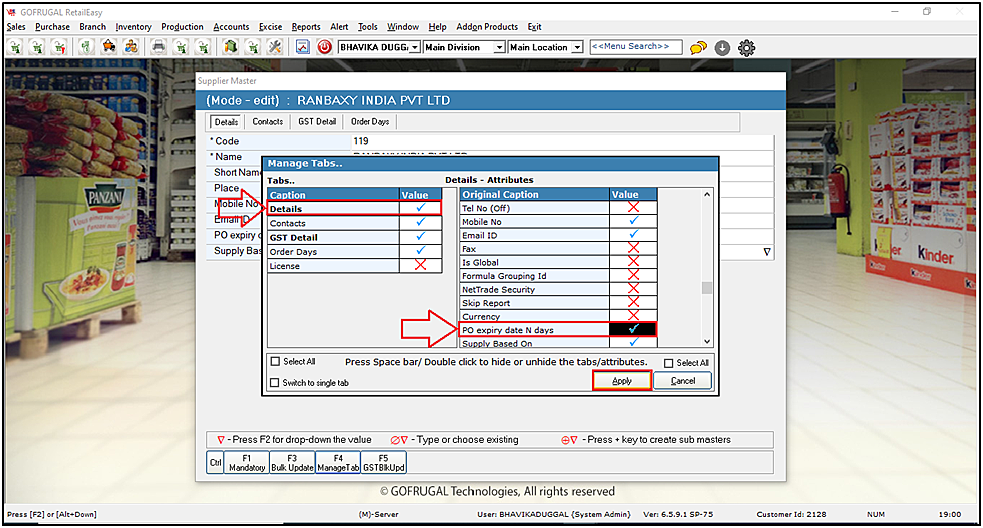The height and width of the screenshot is (528, 983).
Task: Open the wrench tools icon in toolbar
Action: click(275, 47)
